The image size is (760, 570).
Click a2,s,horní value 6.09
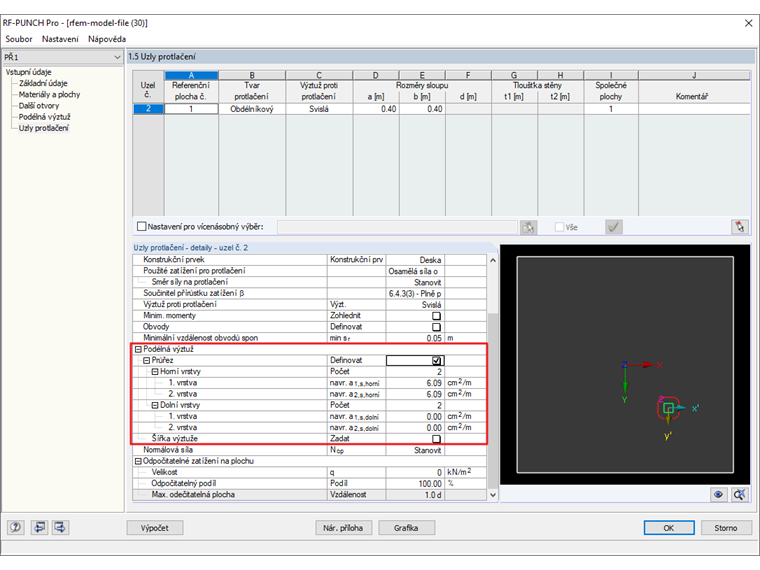(415, 394)
